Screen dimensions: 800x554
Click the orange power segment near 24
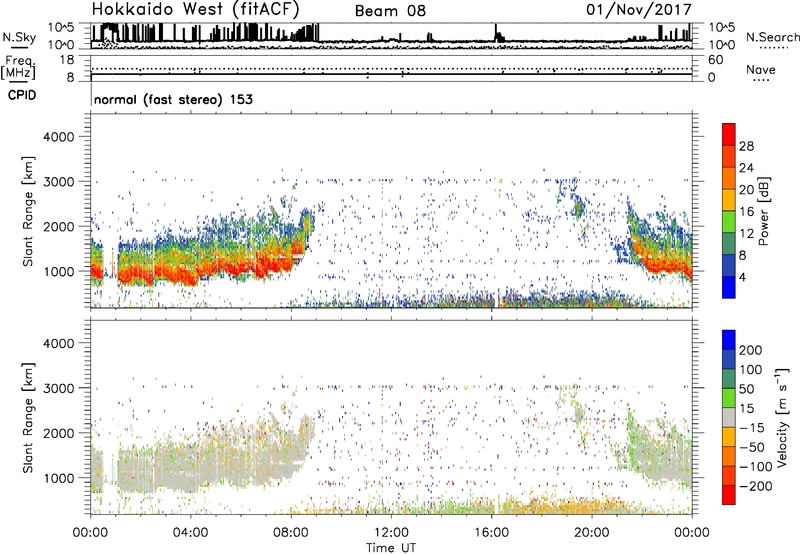coord(729,179)
